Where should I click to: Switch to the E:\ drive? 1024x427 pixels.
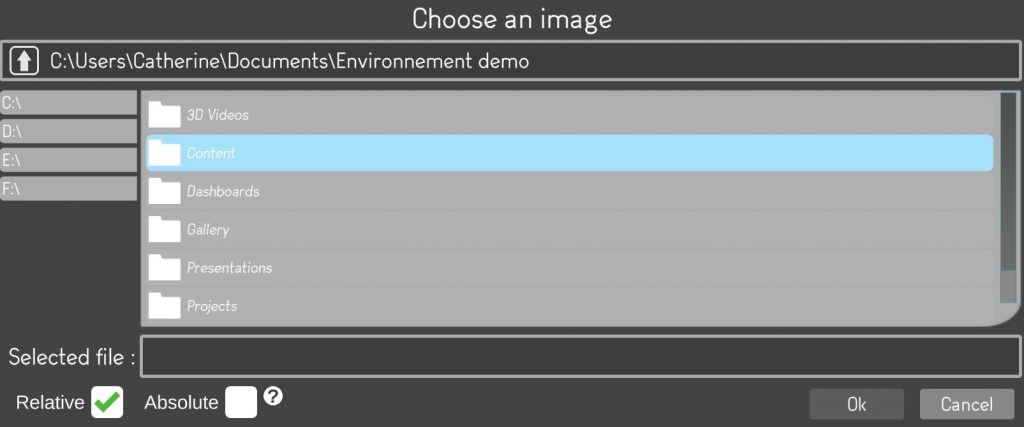[69, 160]
